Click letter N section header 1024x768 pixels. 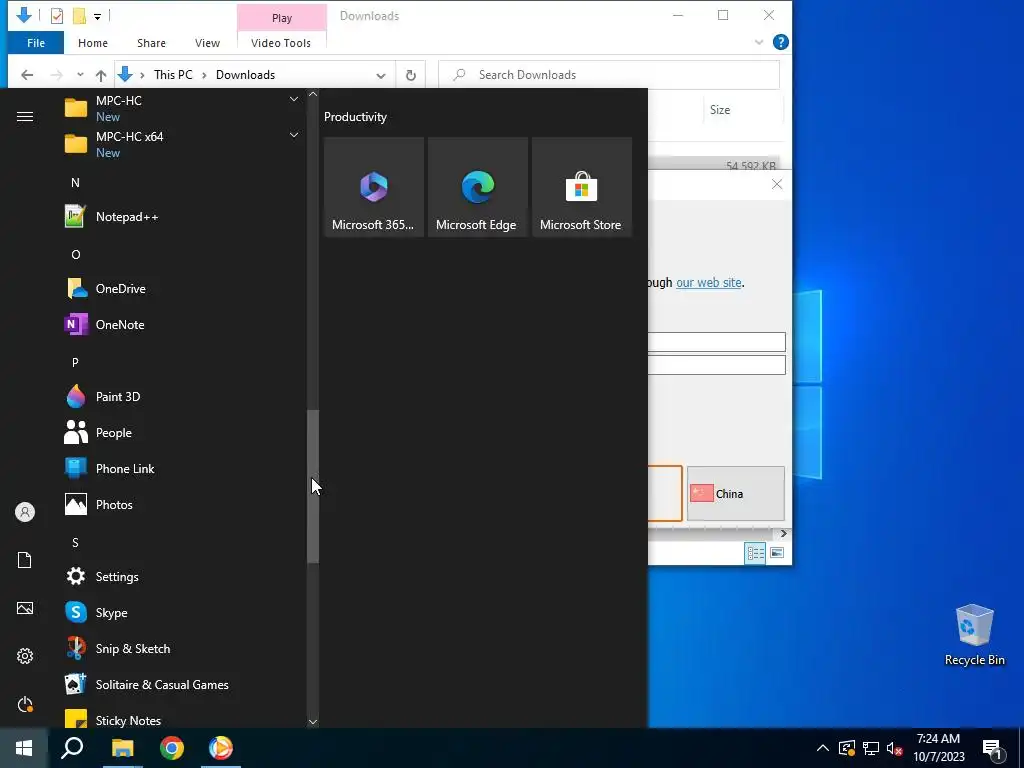pyautogui.click(x=76, y=183)
